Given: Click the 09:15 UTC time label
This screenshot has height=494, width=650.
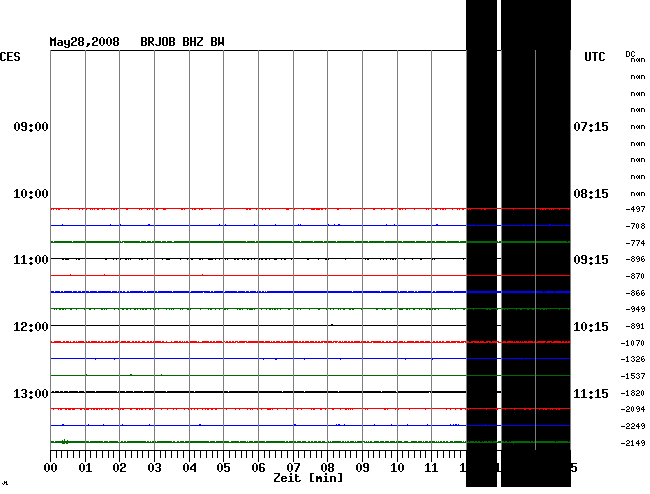Looking at the screenshot, I should pyautogui.click(x=591, y=260).
